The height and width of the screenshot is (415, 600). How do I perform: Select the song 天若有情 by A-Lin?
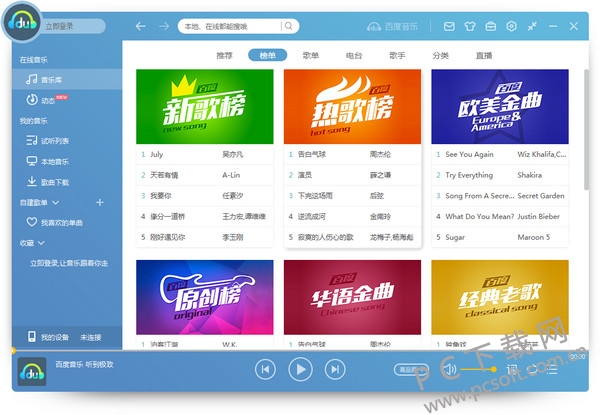tap(205, 175)
